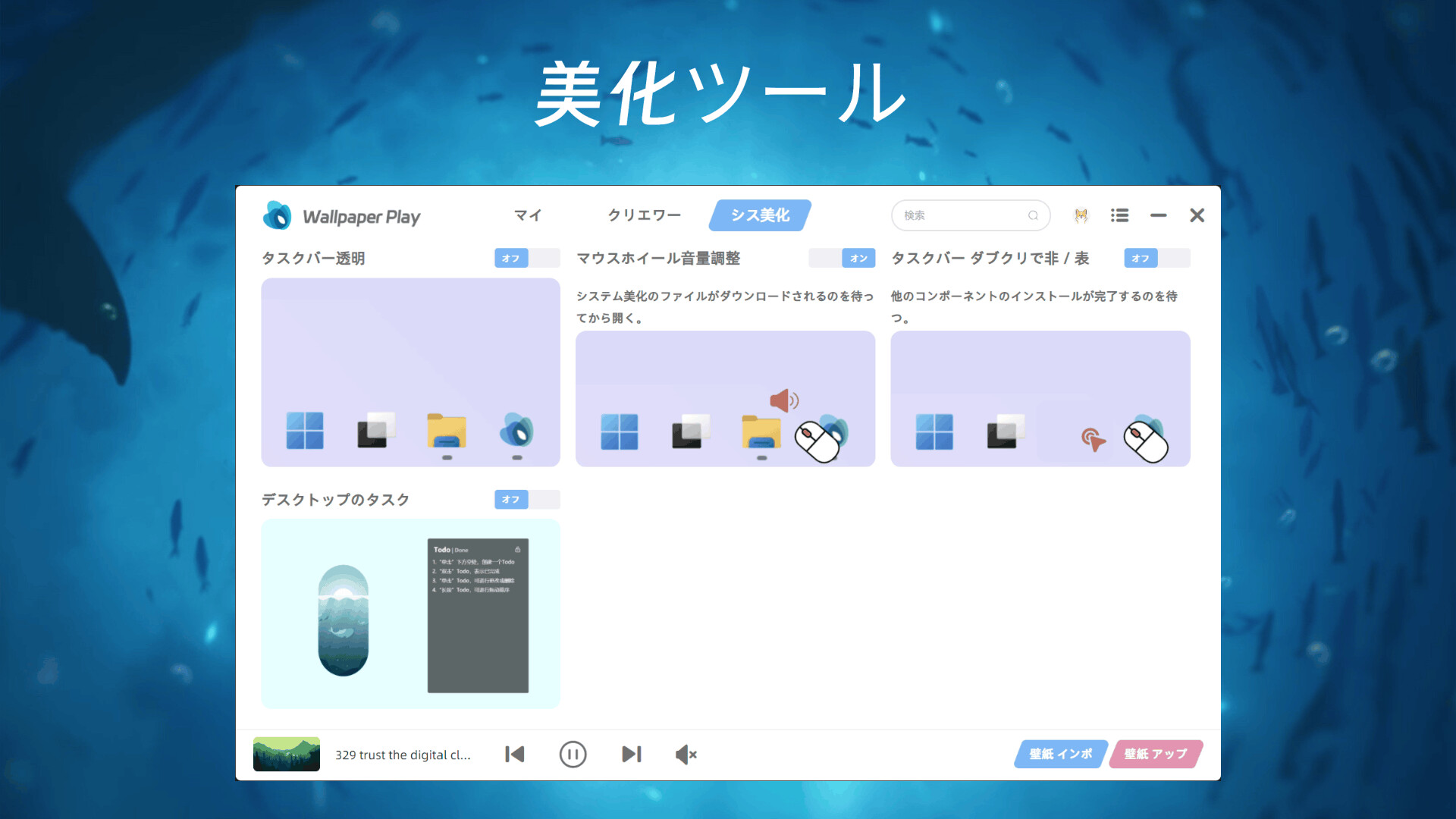Open the user avatar profile icon

tap(1081, 215)
